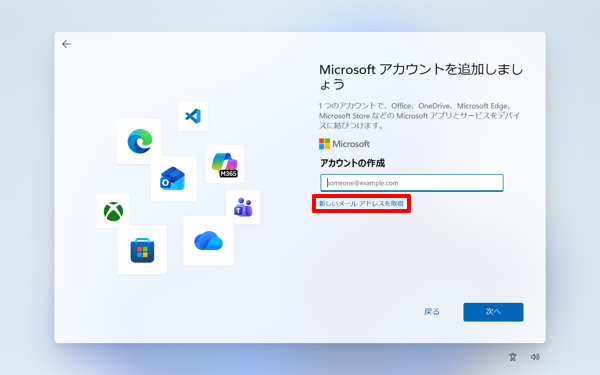Viewport: 600px width, 375px height.
Task: Click the Outlook icon tile
Action: pyautogui.click(x=173, y=179)
